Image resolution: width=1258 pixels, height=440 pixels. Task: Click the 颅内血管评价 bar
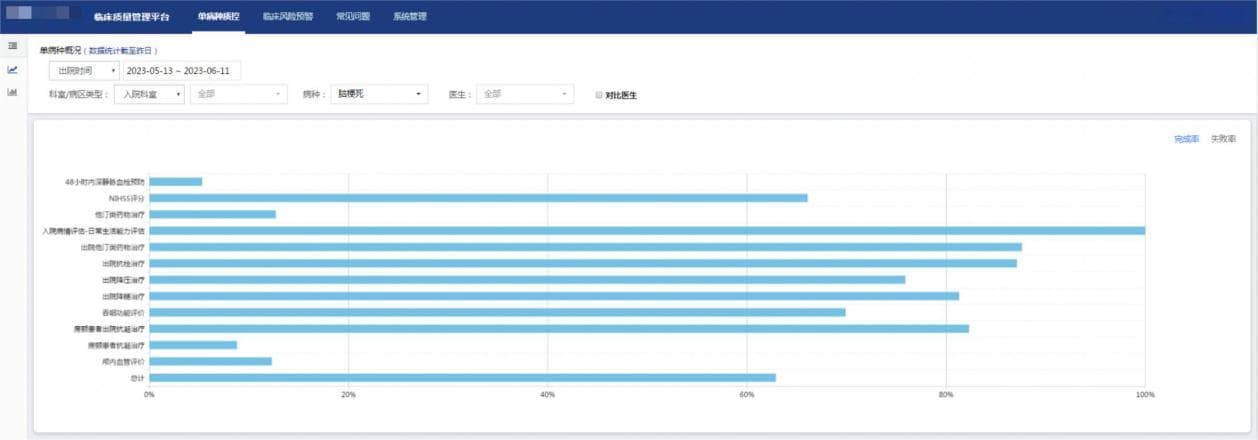tap(211, 361)
